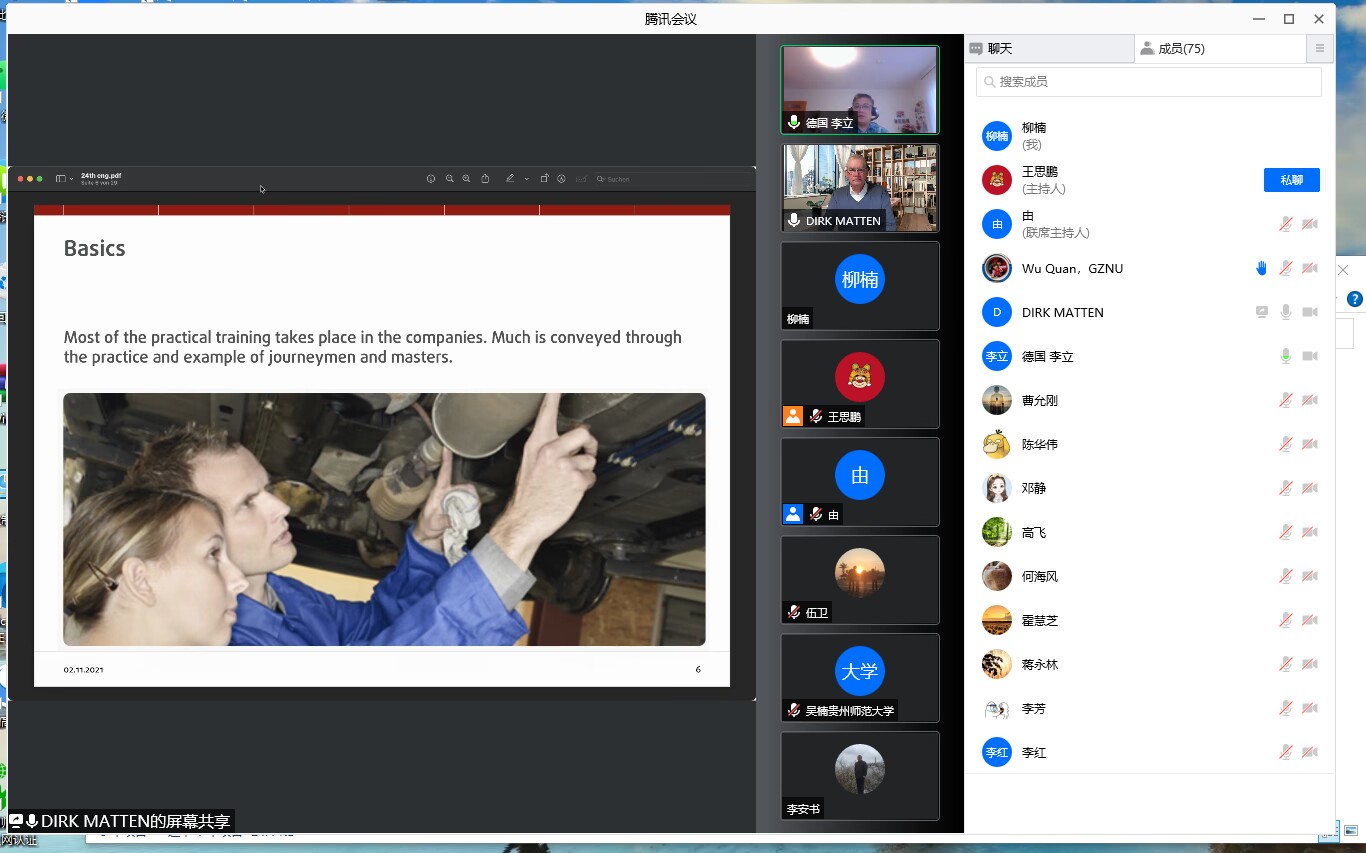This screenshot has height=853, width=1366.
Task: Toggle the camera icon for 陈华伟
Action: click(x=1310, y=444)
